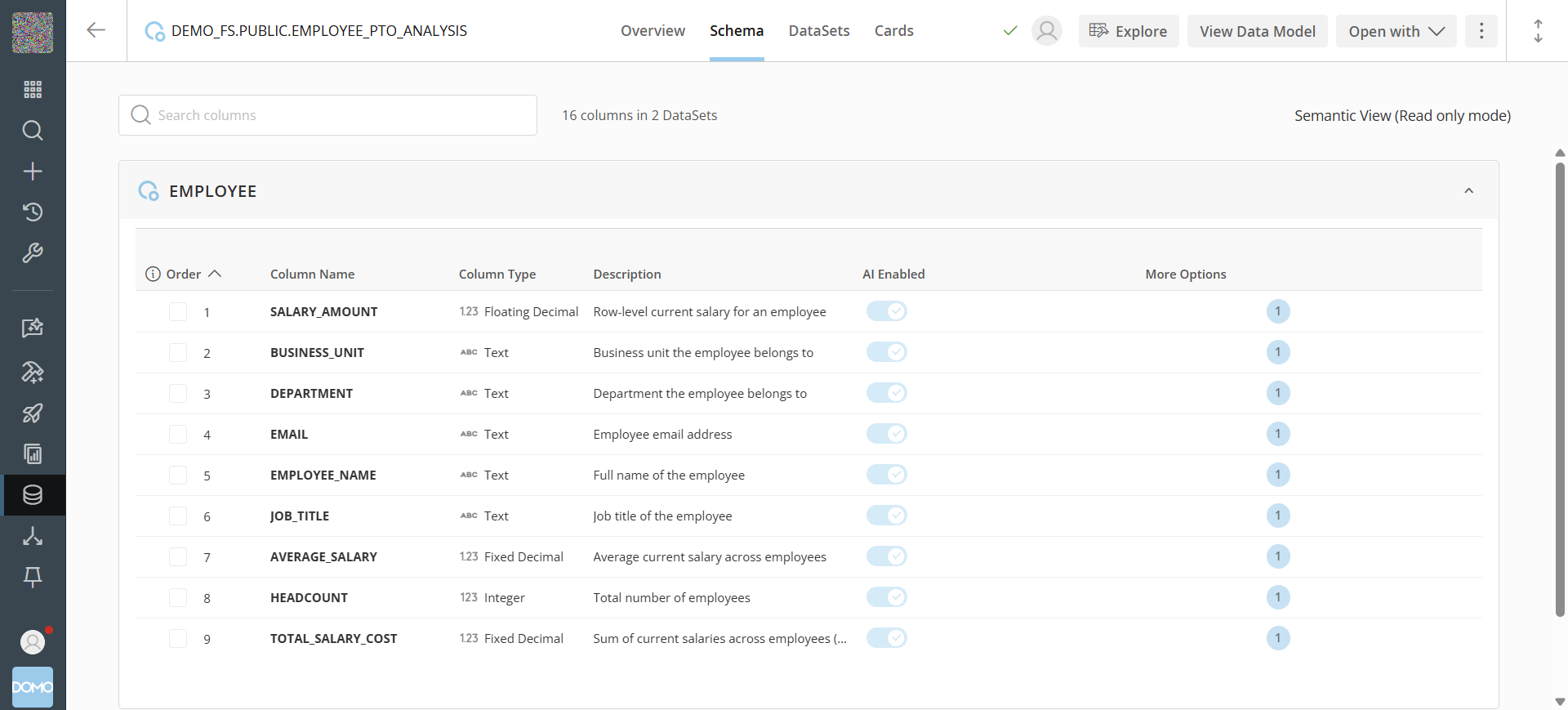The image size is (1568, 710).
Task: Toggle AI Enabled for HEADCOUNT
Action: point(886,597)
